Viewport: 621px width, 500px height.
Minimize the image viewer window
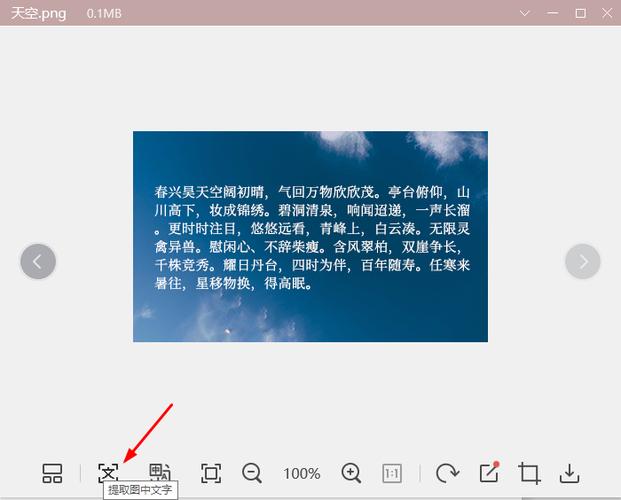click(x=553, y=13)
